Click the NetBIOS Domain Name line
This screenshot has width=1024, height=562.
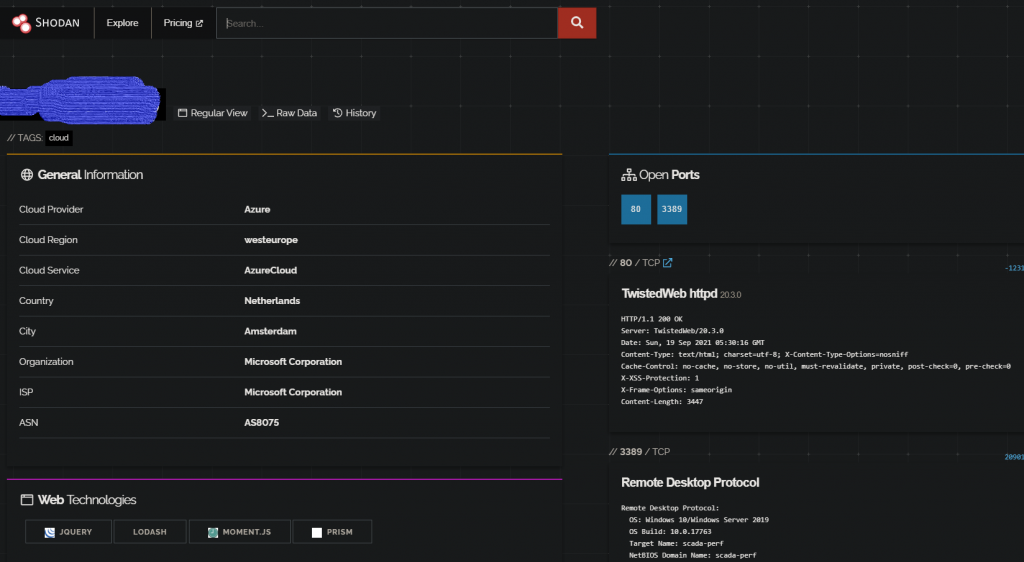coord(692,555)
